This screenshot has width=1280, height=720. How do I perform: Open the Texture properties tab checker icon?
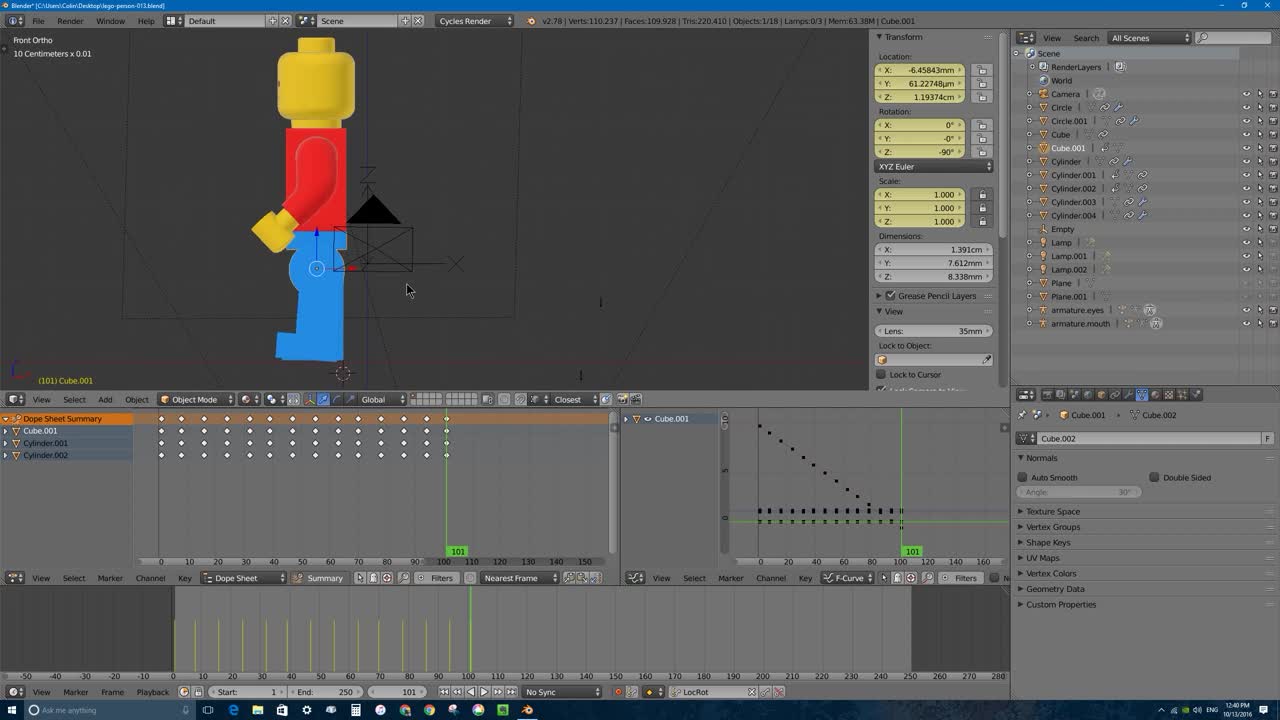pyautogui.click(x=1168, y=395)
